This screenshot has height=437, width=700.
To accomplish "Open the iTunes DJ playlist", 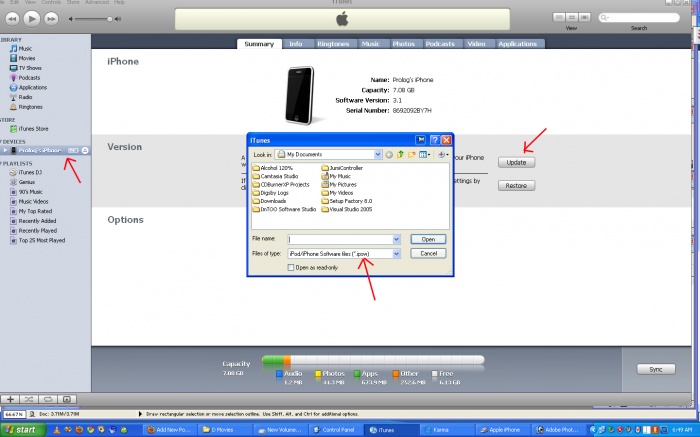I will [30, 172].
